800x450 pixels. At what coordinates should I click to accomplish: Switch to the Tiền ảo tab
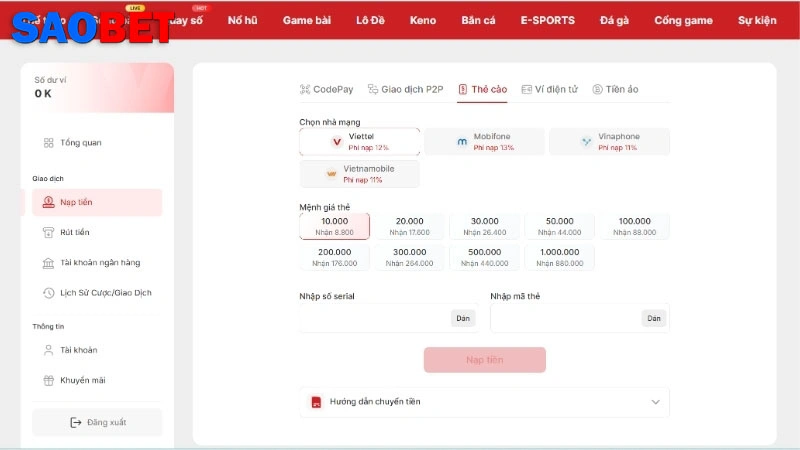tap(615, 89)
